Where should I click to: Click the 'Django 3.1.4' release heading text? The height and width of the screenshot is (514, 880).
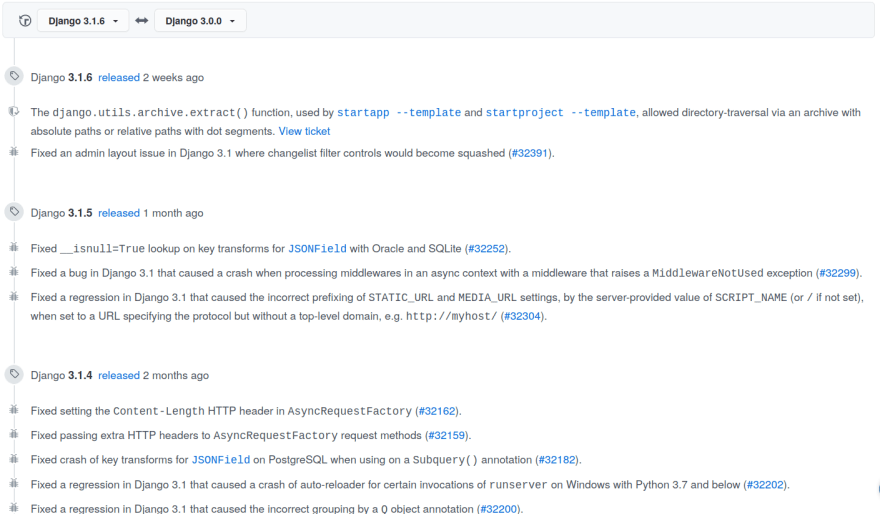61,375
